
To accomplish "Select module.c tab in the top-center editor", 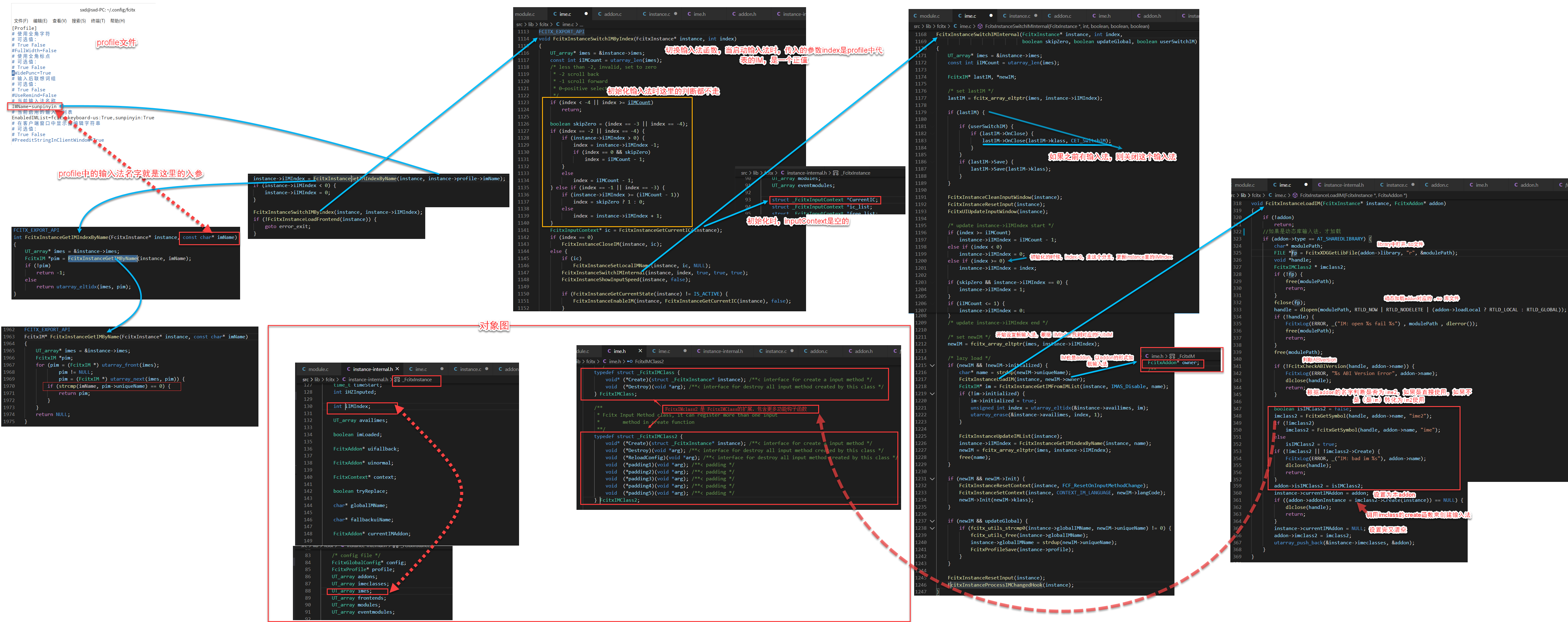I will [525, 14].
